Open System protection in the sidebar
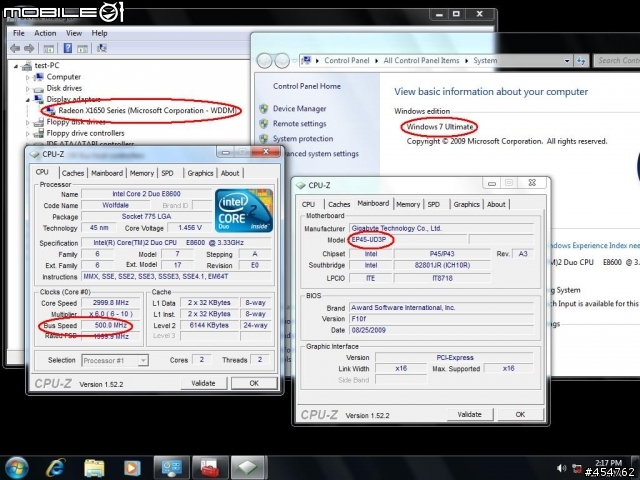Image resolution: width=640 pixels, height=480 pixels. click(x=302, y=139)
